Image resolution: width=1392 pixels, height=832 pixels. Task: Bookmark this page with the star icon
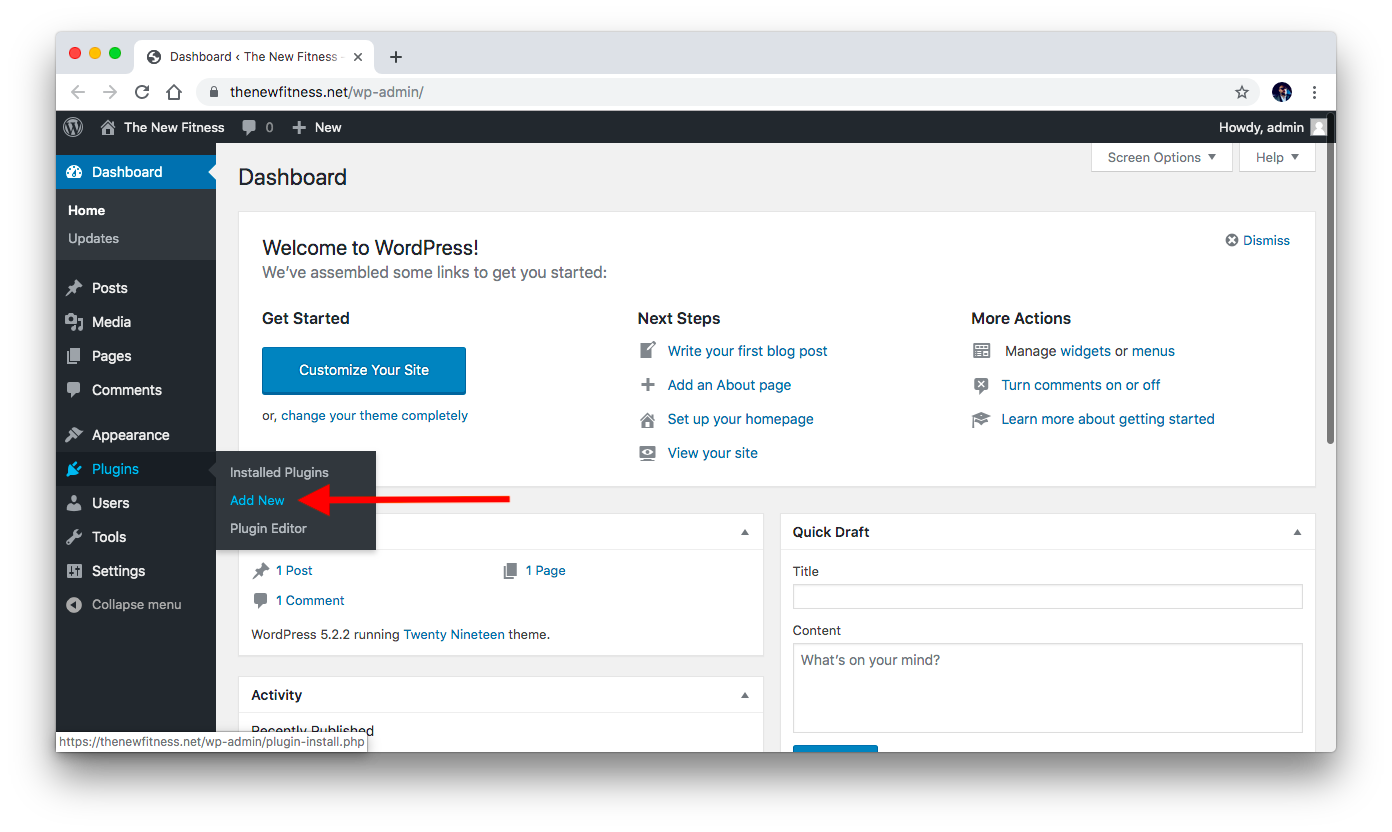coord(1242,92)
